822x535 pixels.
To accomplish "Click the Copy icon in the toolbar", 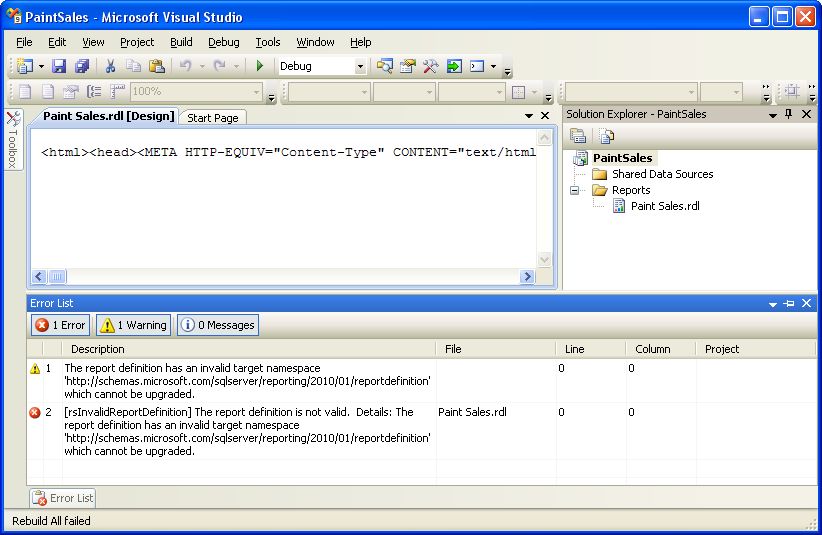I will click(x=134, y=66).
